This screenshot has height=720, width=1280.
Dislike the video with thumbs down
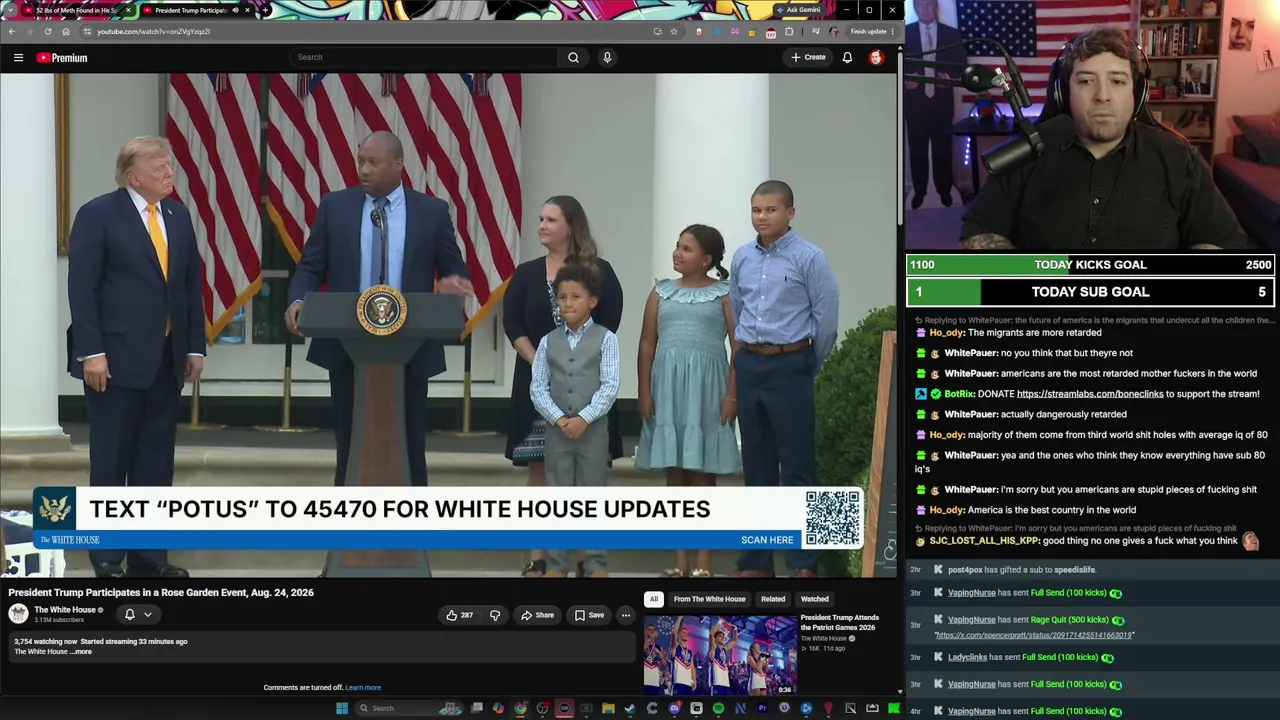coord(495,615)
